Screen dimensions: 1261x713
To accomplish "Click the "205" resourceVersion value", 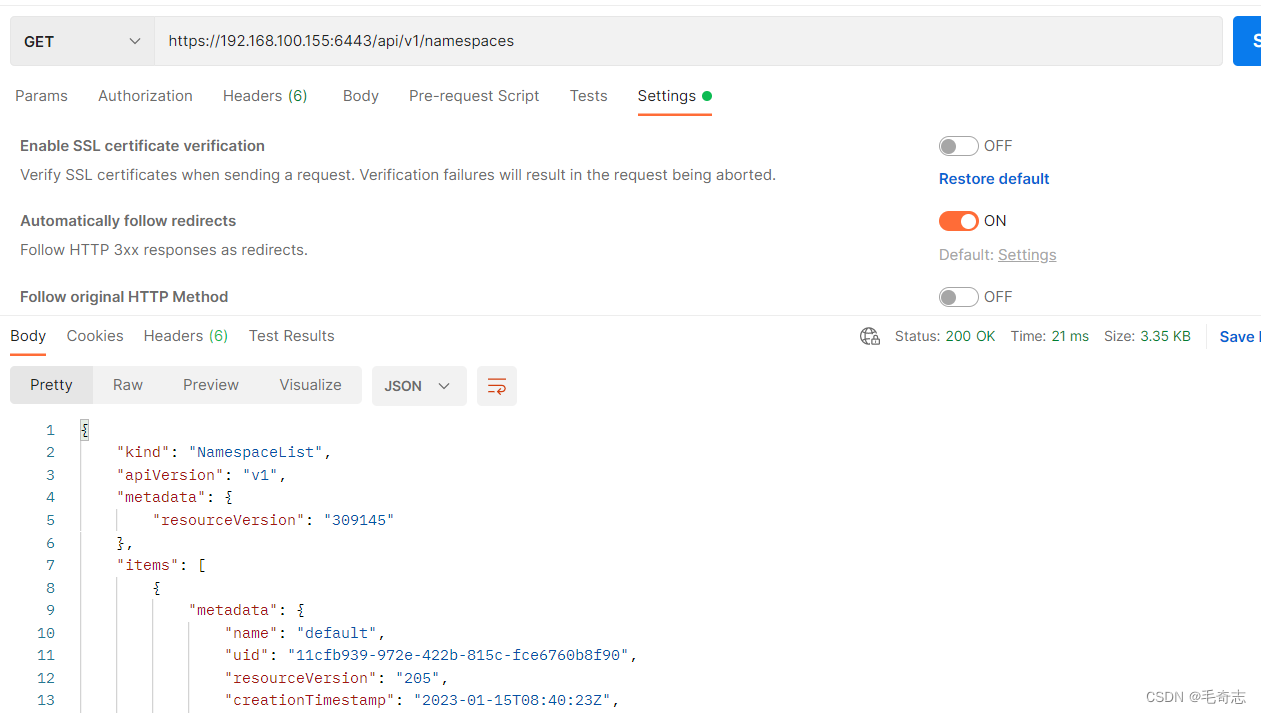I will click(418, 678).
